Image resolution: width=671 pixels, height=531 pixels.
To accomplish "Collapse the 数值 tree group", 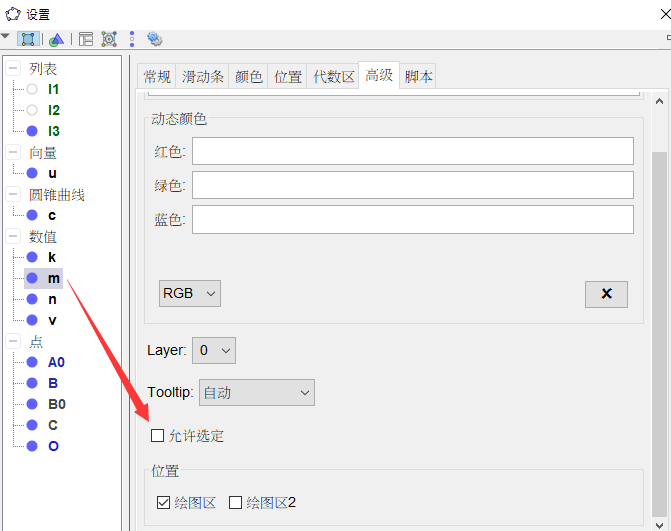I will [13, 236].
